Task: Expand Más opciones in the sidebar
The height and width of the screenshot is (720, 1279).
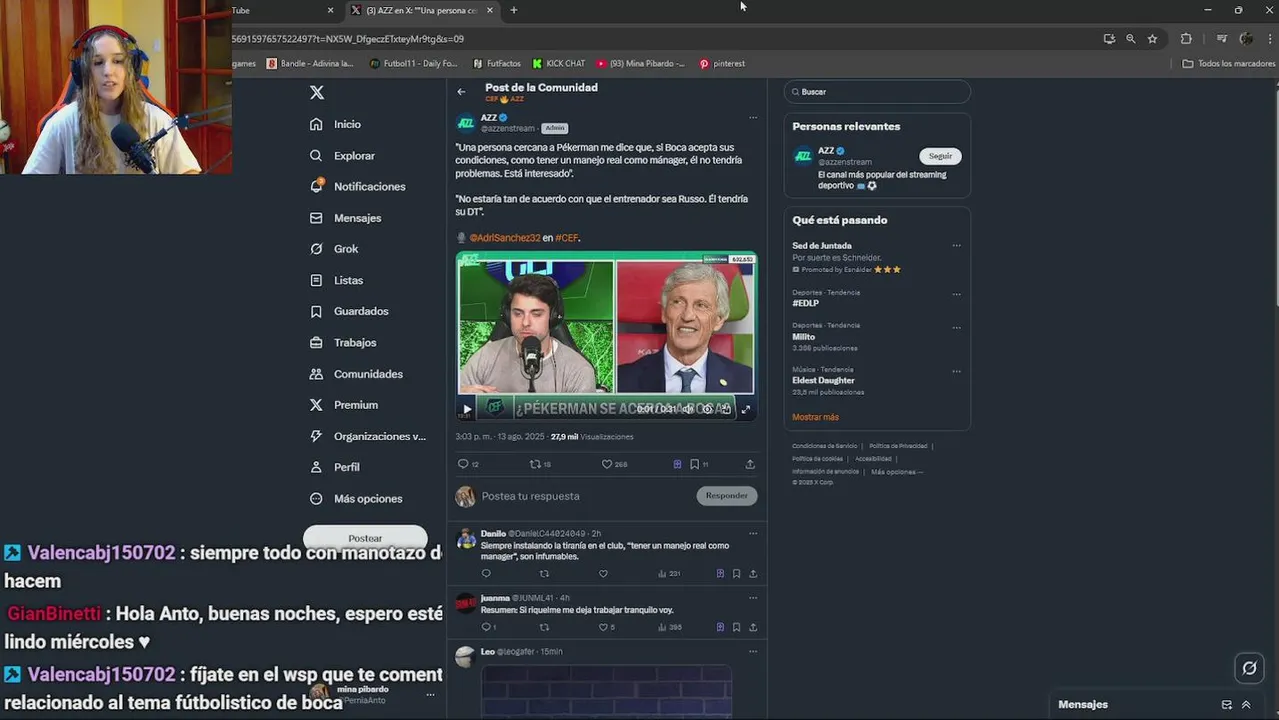Action: [x=356, y=499]
